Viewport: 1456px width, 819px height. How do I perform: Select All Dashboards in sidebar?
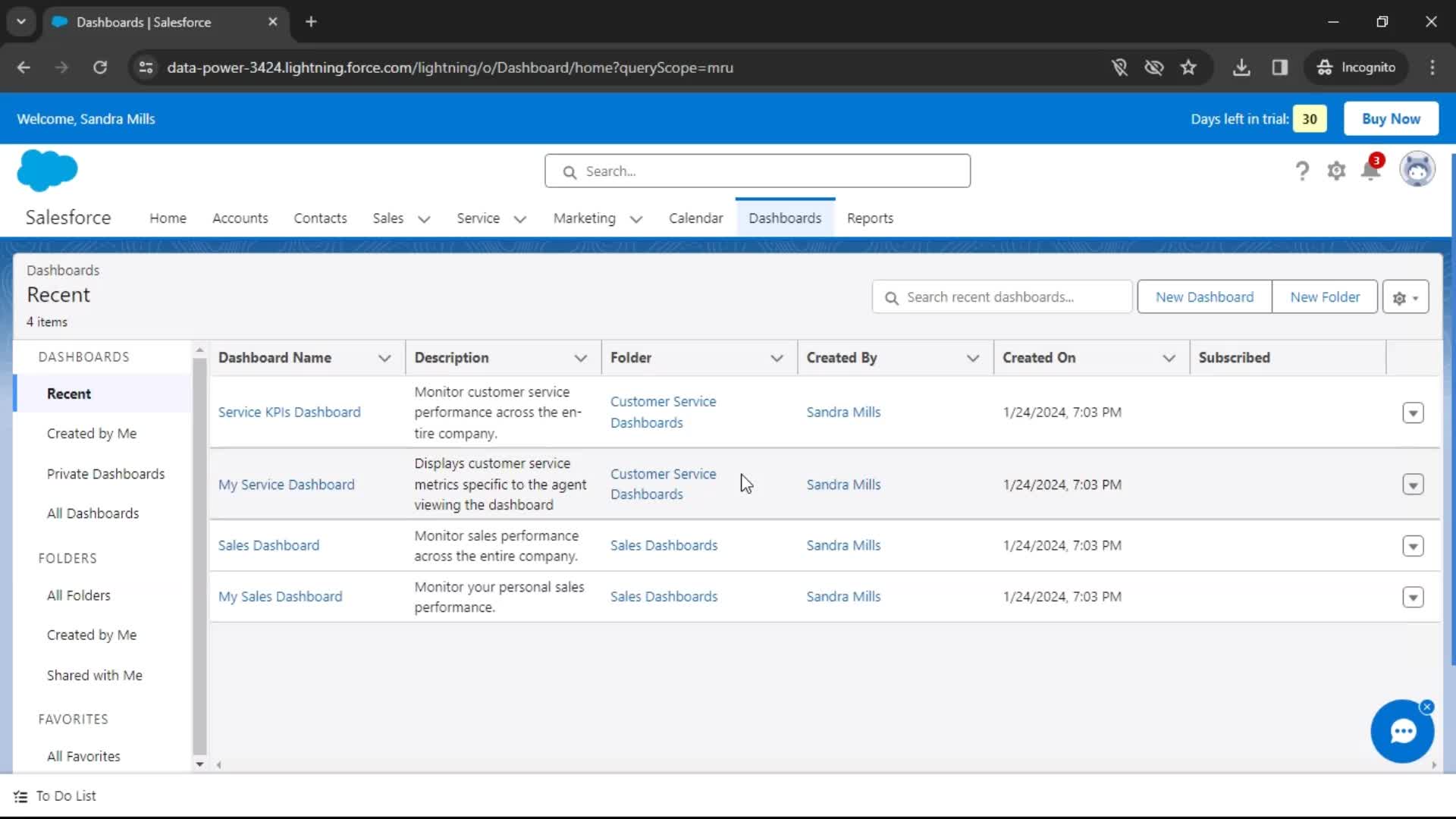93,513
